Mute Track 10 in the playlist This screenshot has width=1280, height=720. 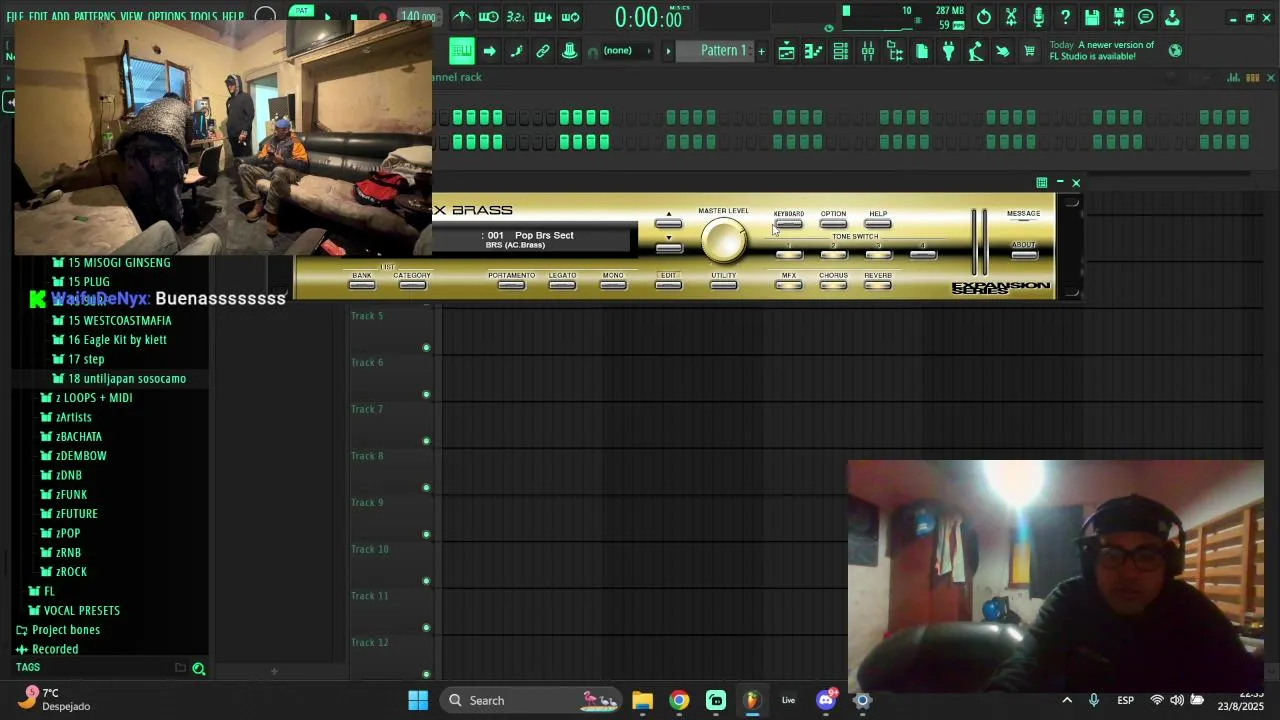tap(426, 581)
